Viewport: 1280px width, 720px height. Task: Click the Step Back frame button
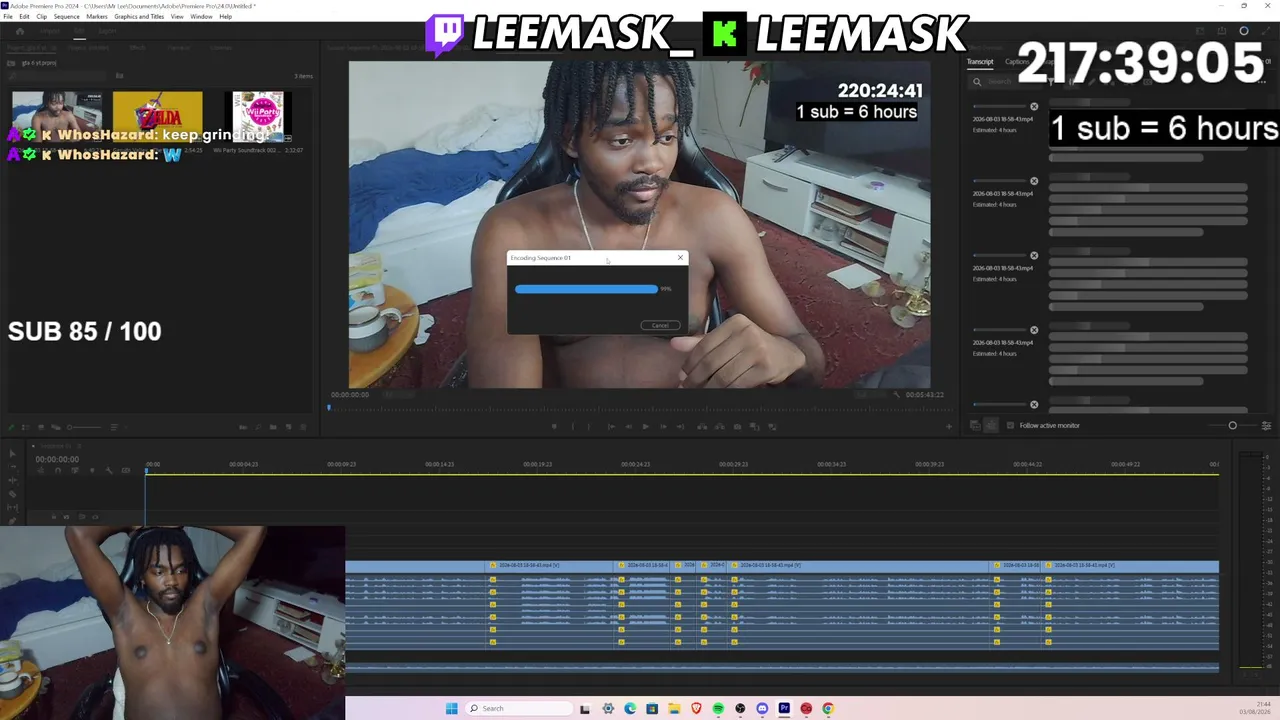(x=628, y=427)
